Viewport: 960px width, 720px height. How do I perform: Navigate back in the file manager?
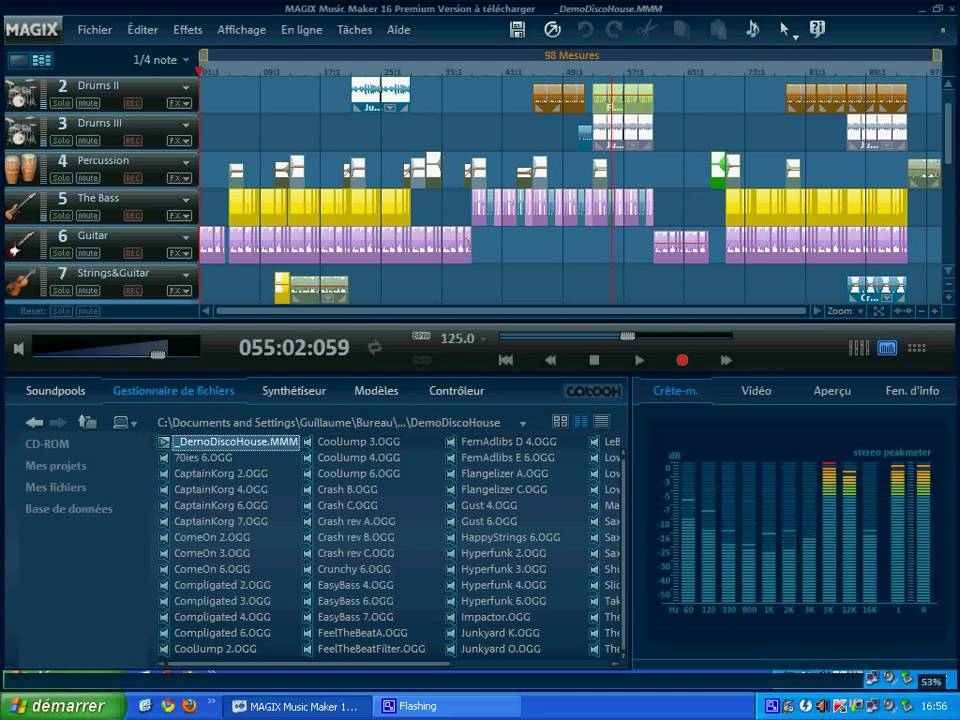click(x=34, y=422)
